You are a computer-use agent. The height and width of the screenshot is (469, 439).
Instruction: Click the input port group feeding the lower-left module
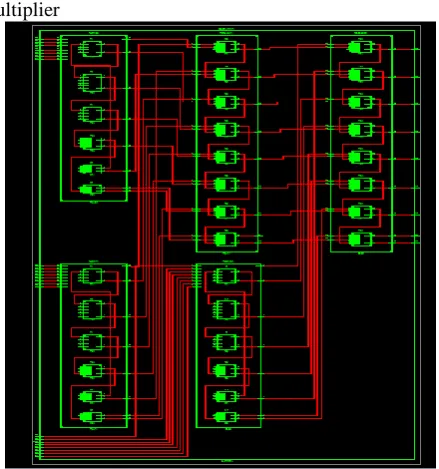tap(39, 276)
